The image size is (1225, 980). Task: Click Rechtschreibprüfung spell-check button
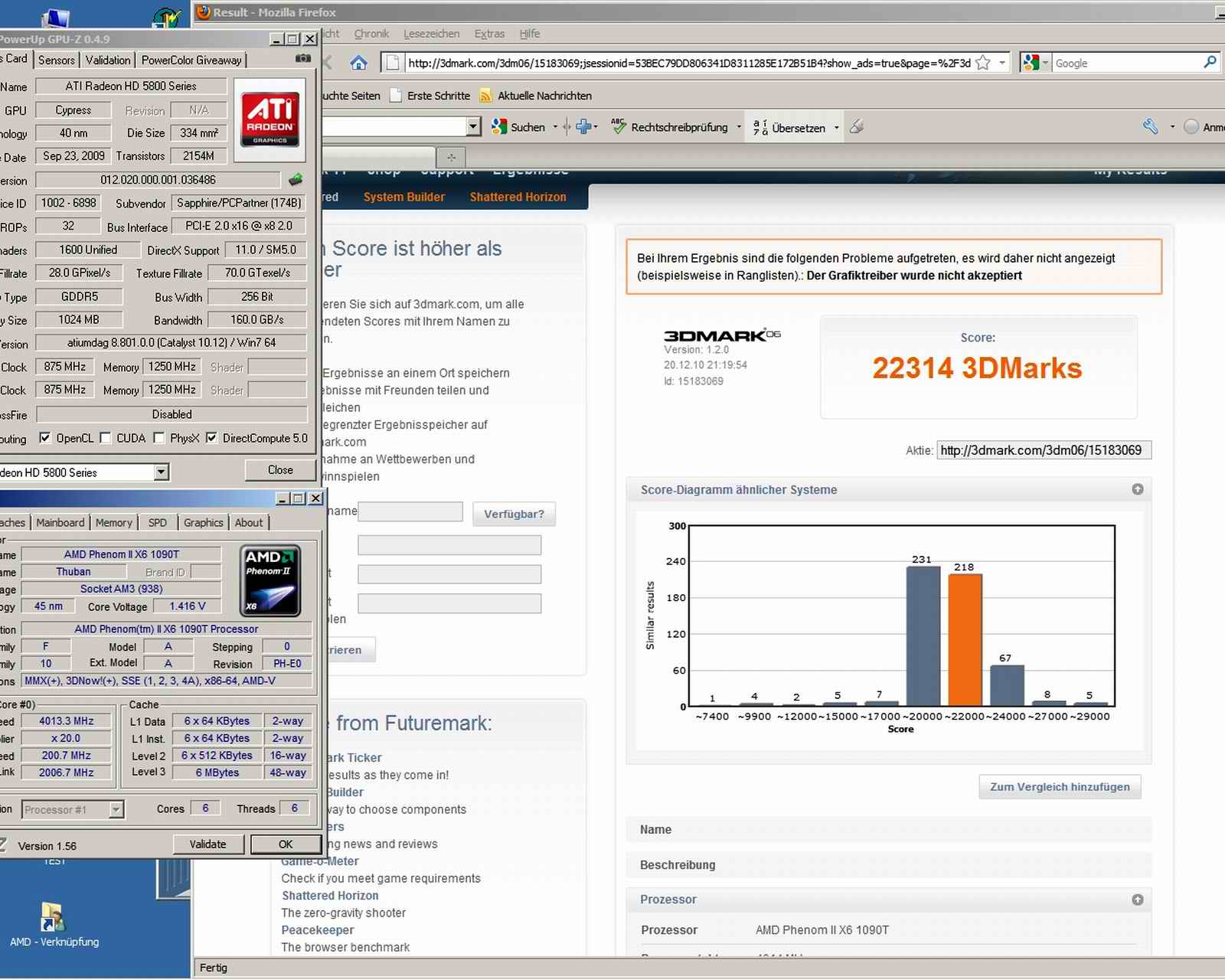tap(670, 127)
